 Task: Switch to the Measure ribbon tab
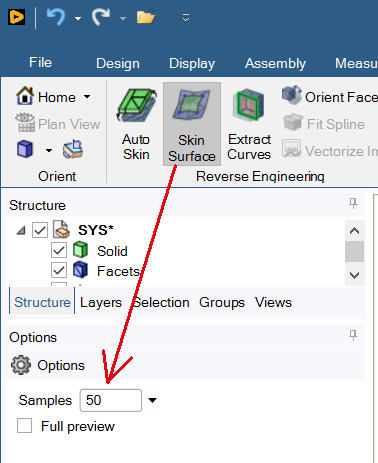click(x=356, y=63)
